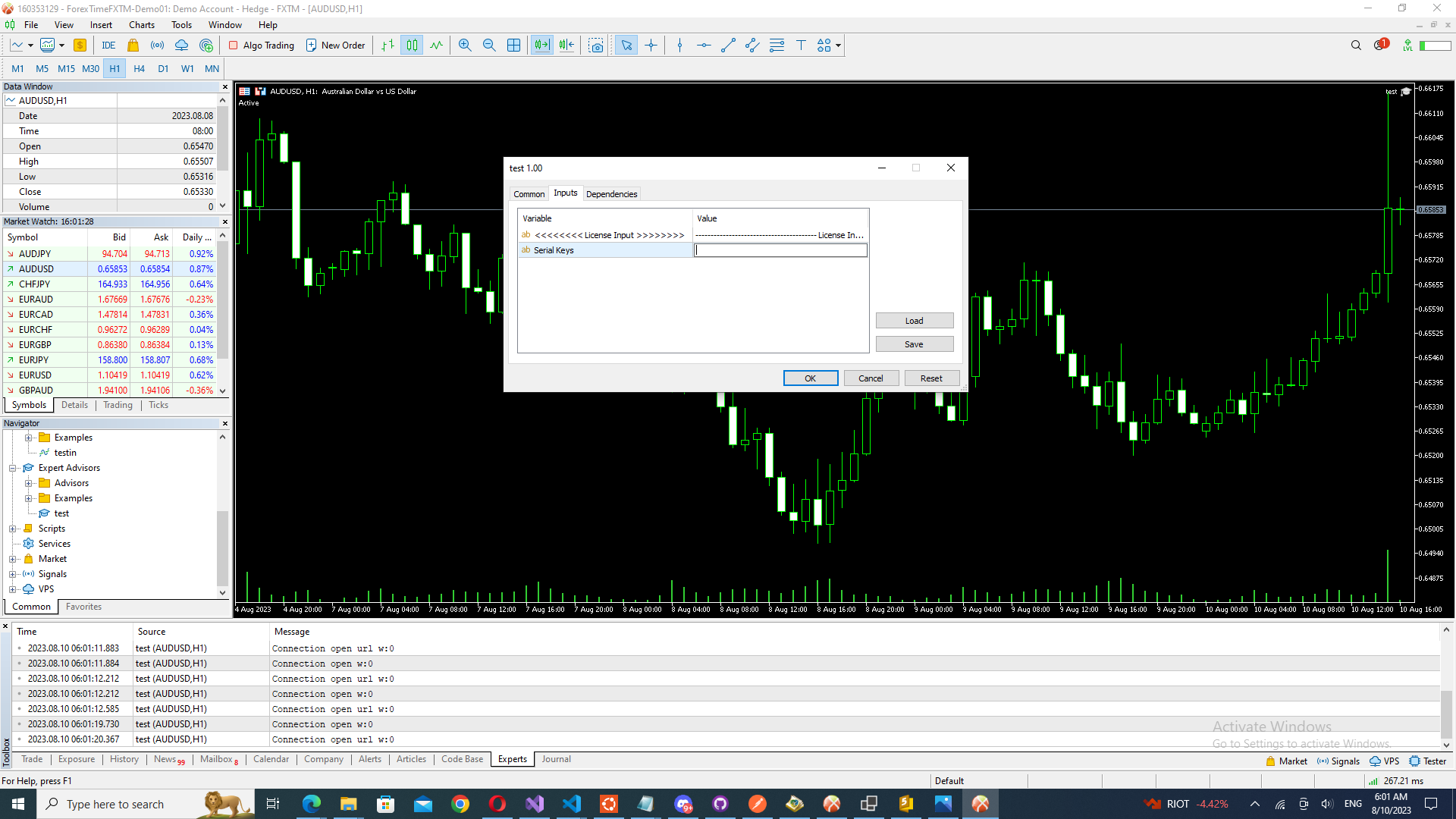1456x819 pixels.
Task: Click the Load button
Action: point(914,321)
